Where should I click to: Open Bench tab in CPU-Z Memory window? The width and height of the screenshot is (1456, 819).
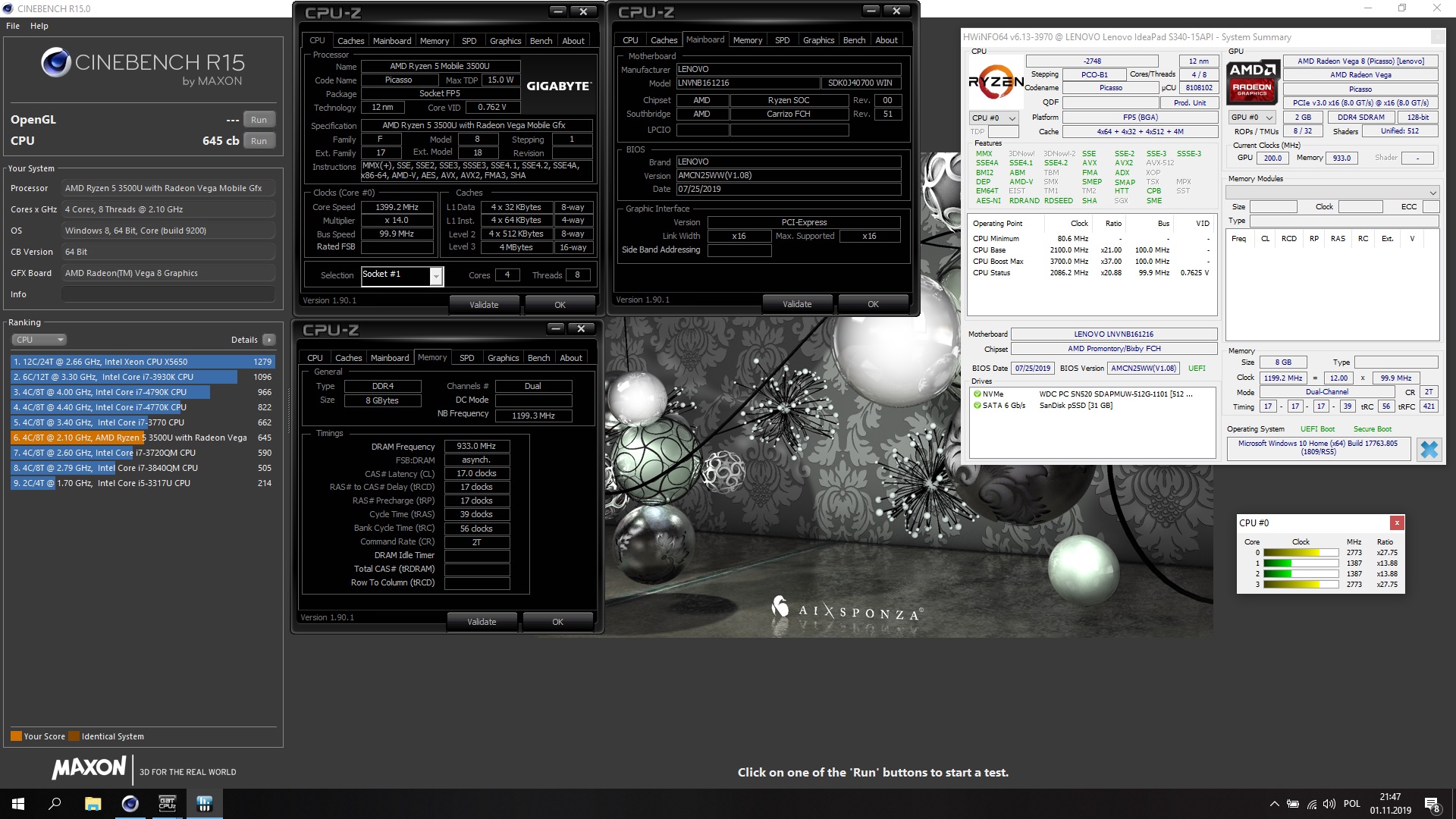(x=538, y=358)
